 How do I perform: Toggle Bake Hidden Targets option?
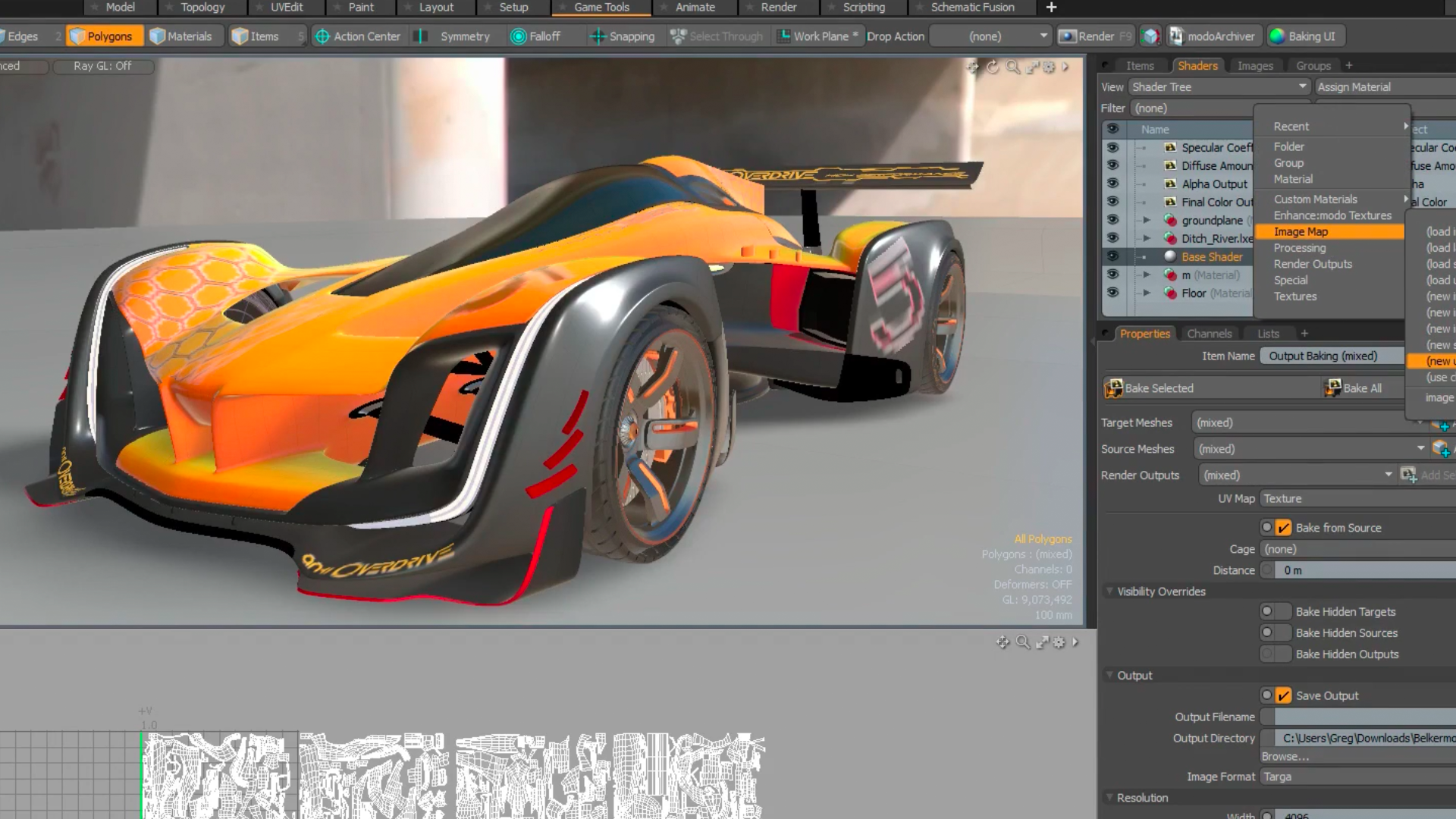[x=1275, y=610]
